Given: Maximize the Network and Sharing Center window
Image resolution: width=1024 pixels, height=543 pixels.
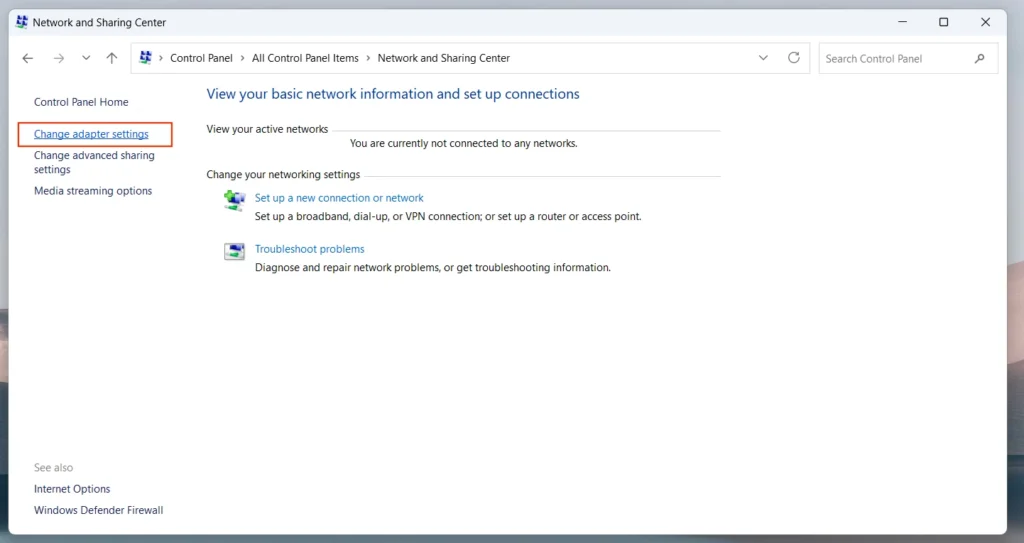Looking at the screenshot, I should pos(944,22).
